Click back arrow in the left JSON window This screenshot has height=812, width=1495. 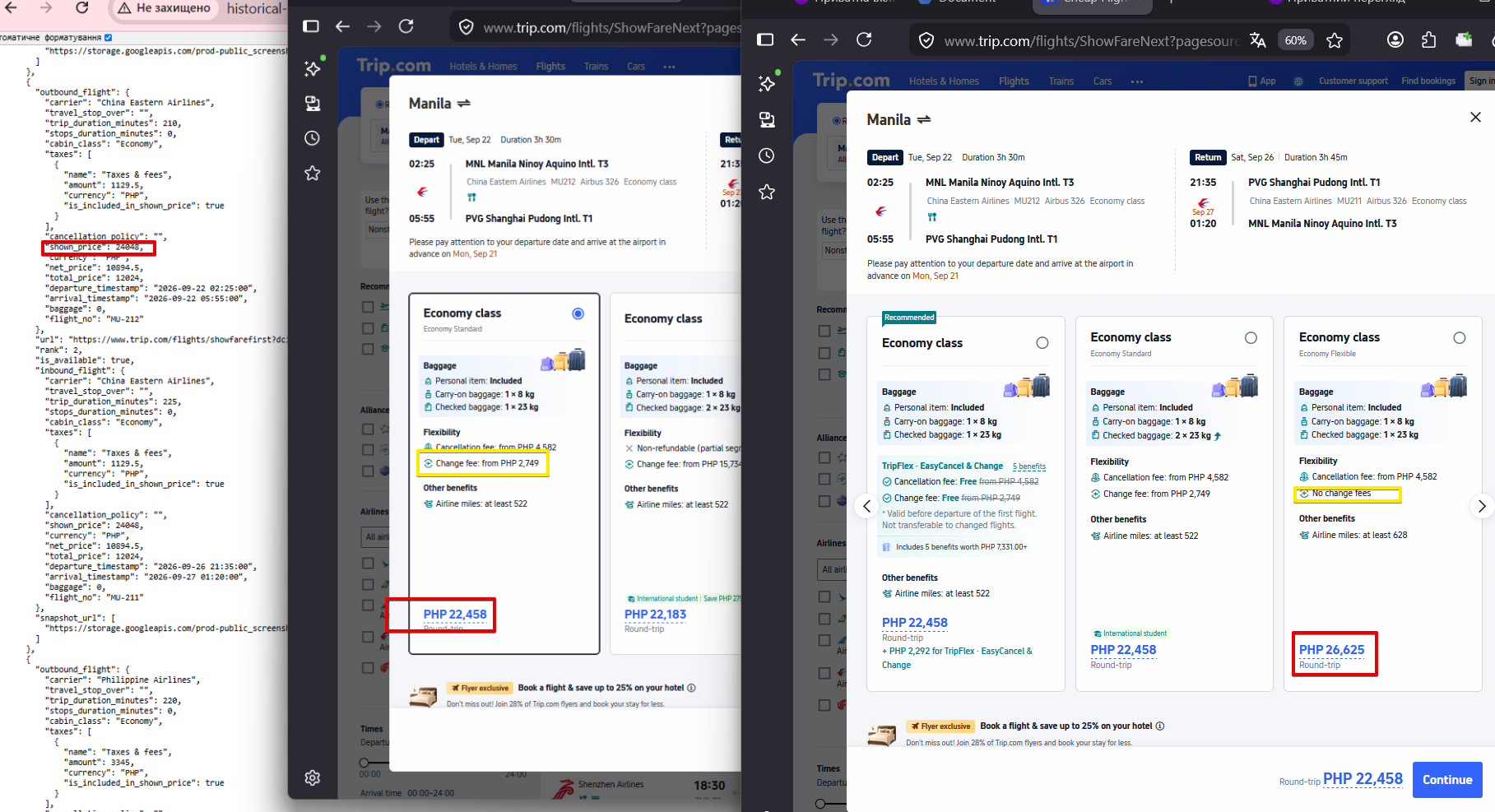click(x=12, y=7)
